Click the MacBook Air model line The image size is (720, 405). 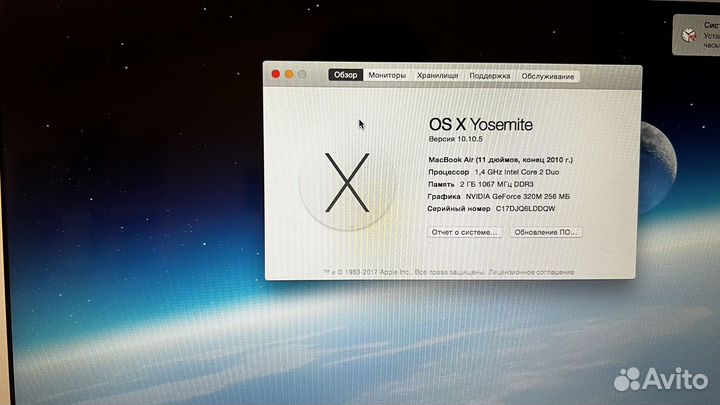point(501,160)
